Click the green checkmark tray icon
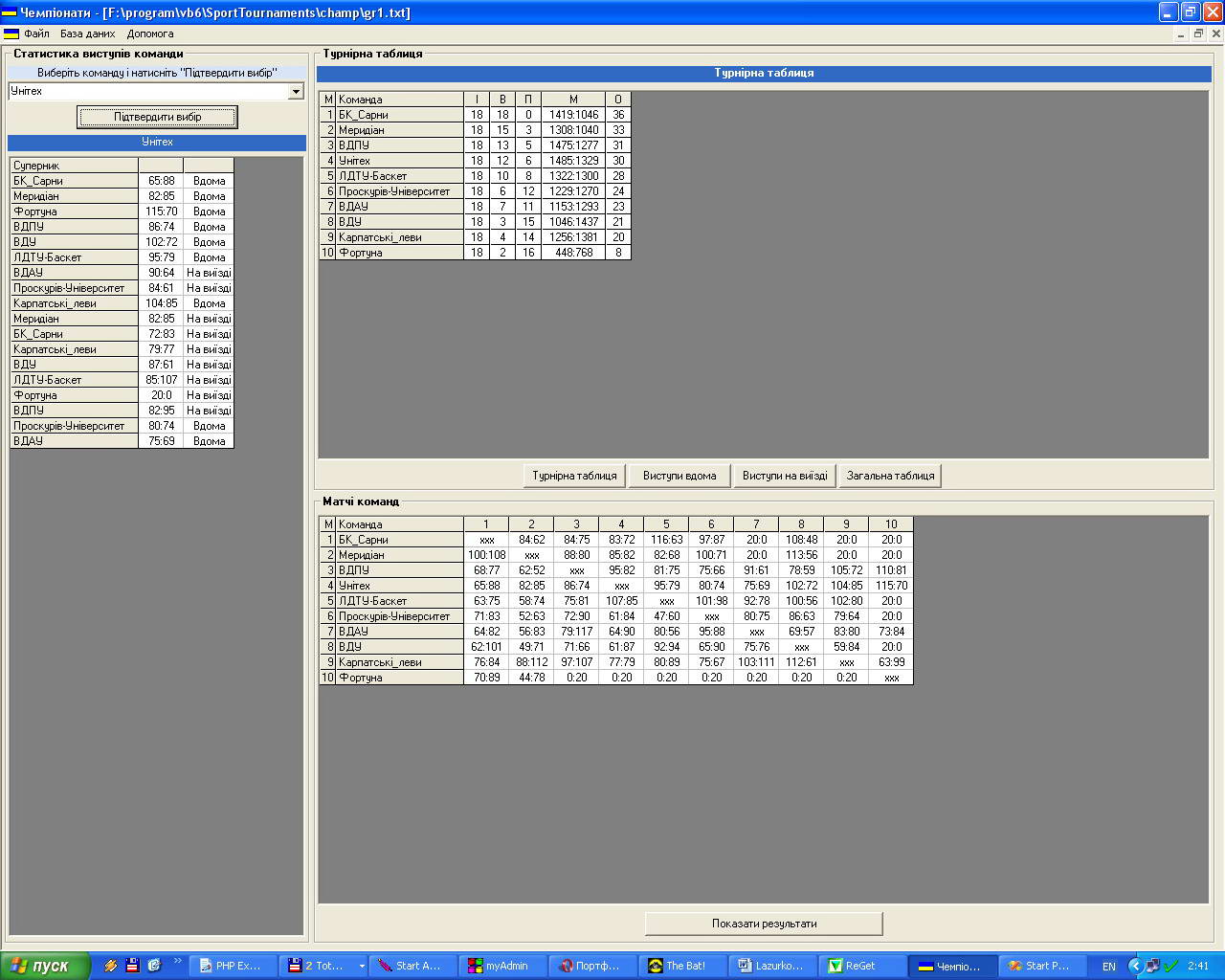Screen dimensions: 1225x980 coord(1170,966)
